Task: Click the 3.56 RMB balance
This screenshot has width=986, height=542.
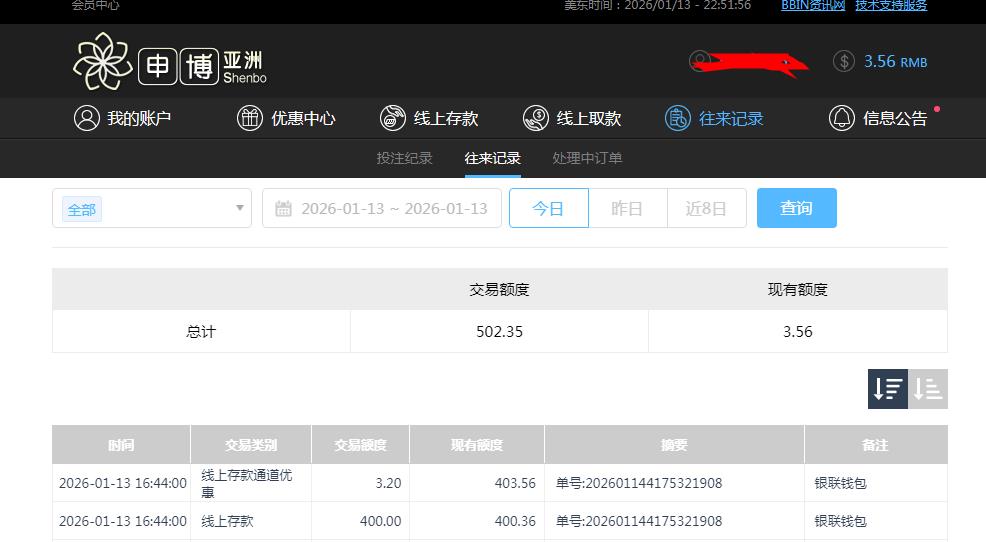Action: click(x=895, y=62)
